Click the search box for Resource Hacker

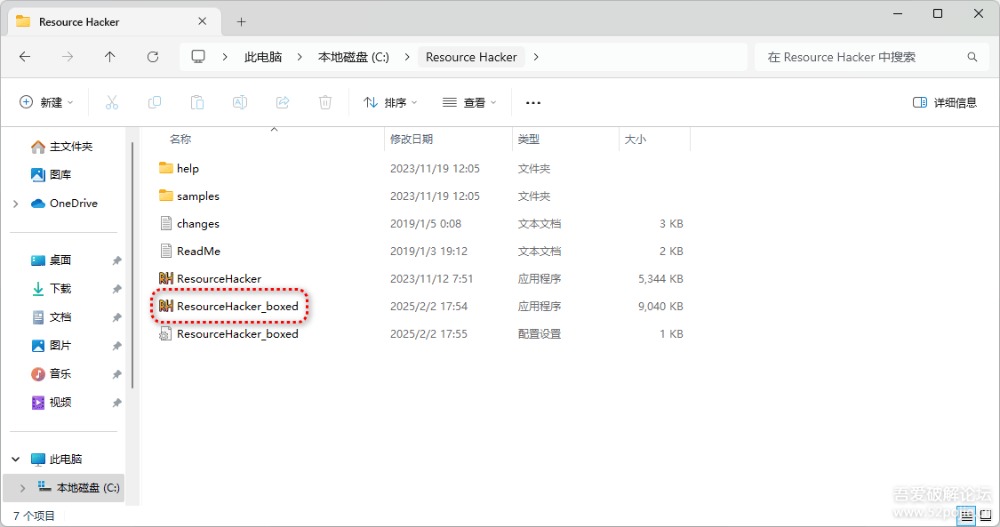860,57
